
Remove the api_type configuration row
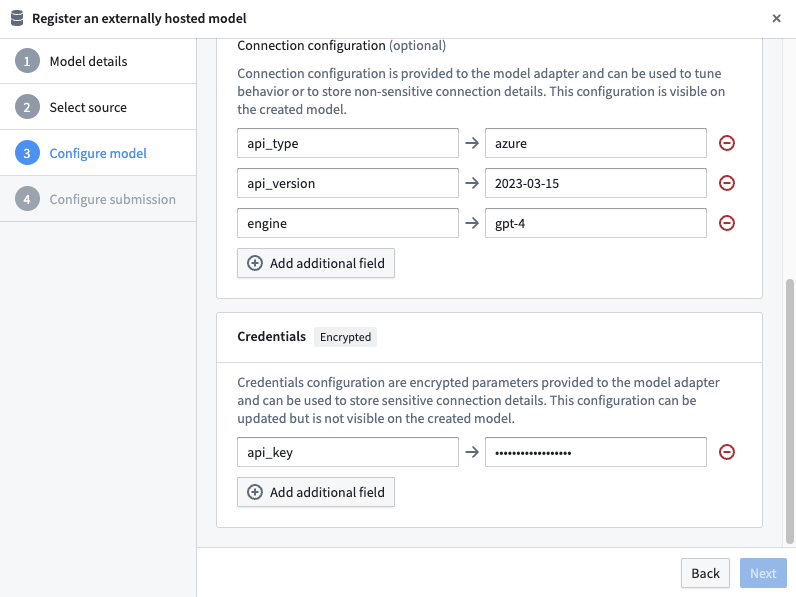726,143
